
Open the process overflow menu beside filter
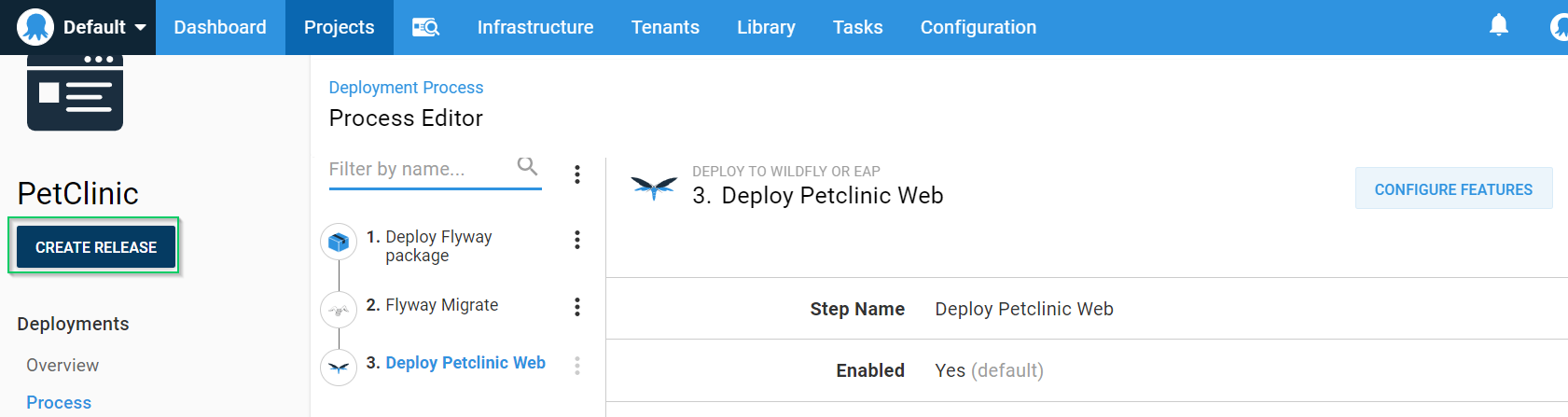pyautogui.click(x=577, y=174)
